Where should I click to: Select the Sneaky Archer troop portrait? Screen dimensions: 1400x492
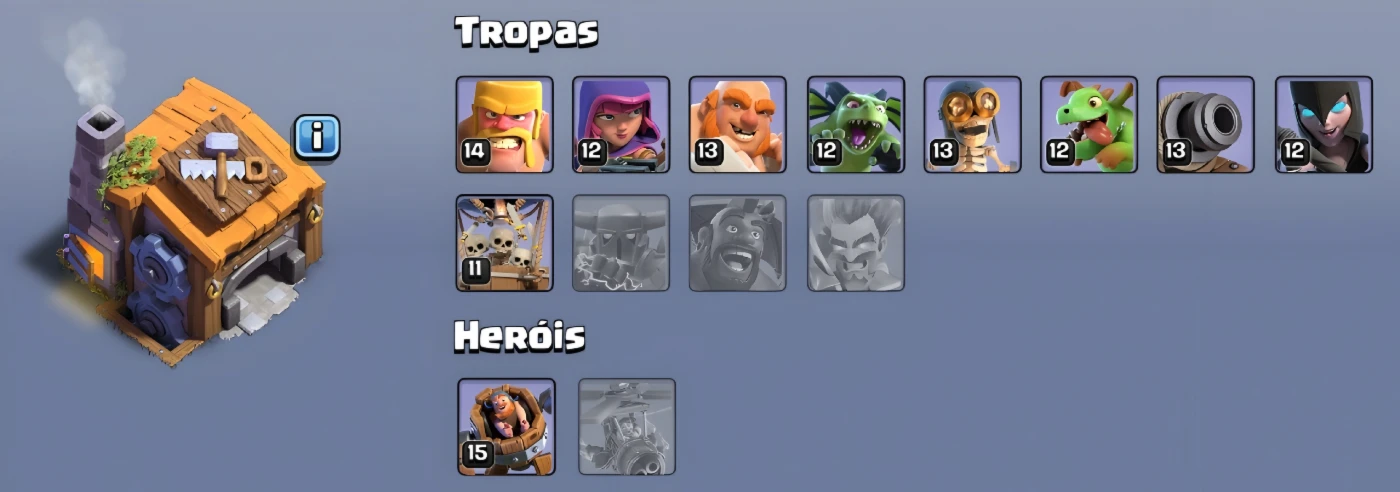tap(621, 125)
